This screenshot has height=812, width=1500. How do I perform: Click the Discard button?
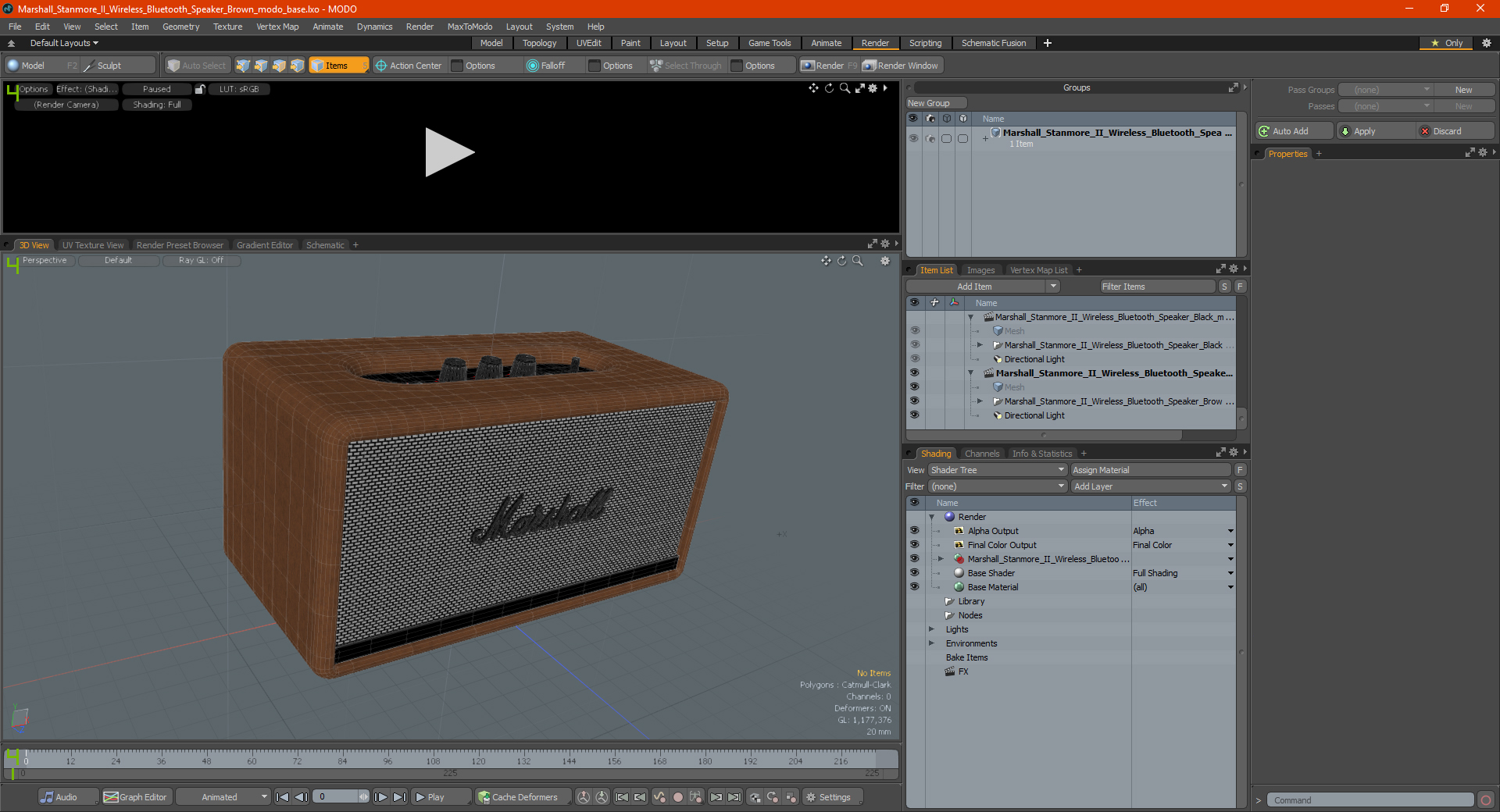tap(1454, 131)
